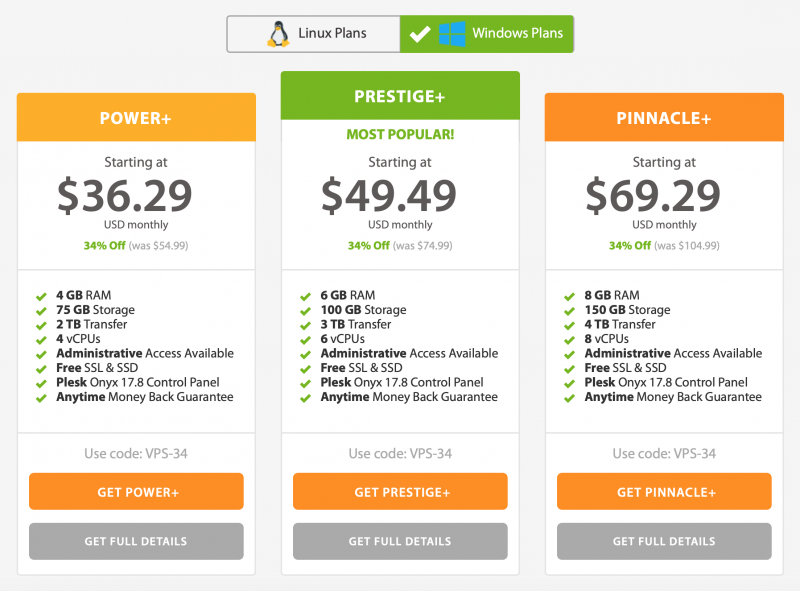Screen dimensions: 800x591
Task: Click the orange PINNACLE+ plan header
Action: (x=664, y=118)
